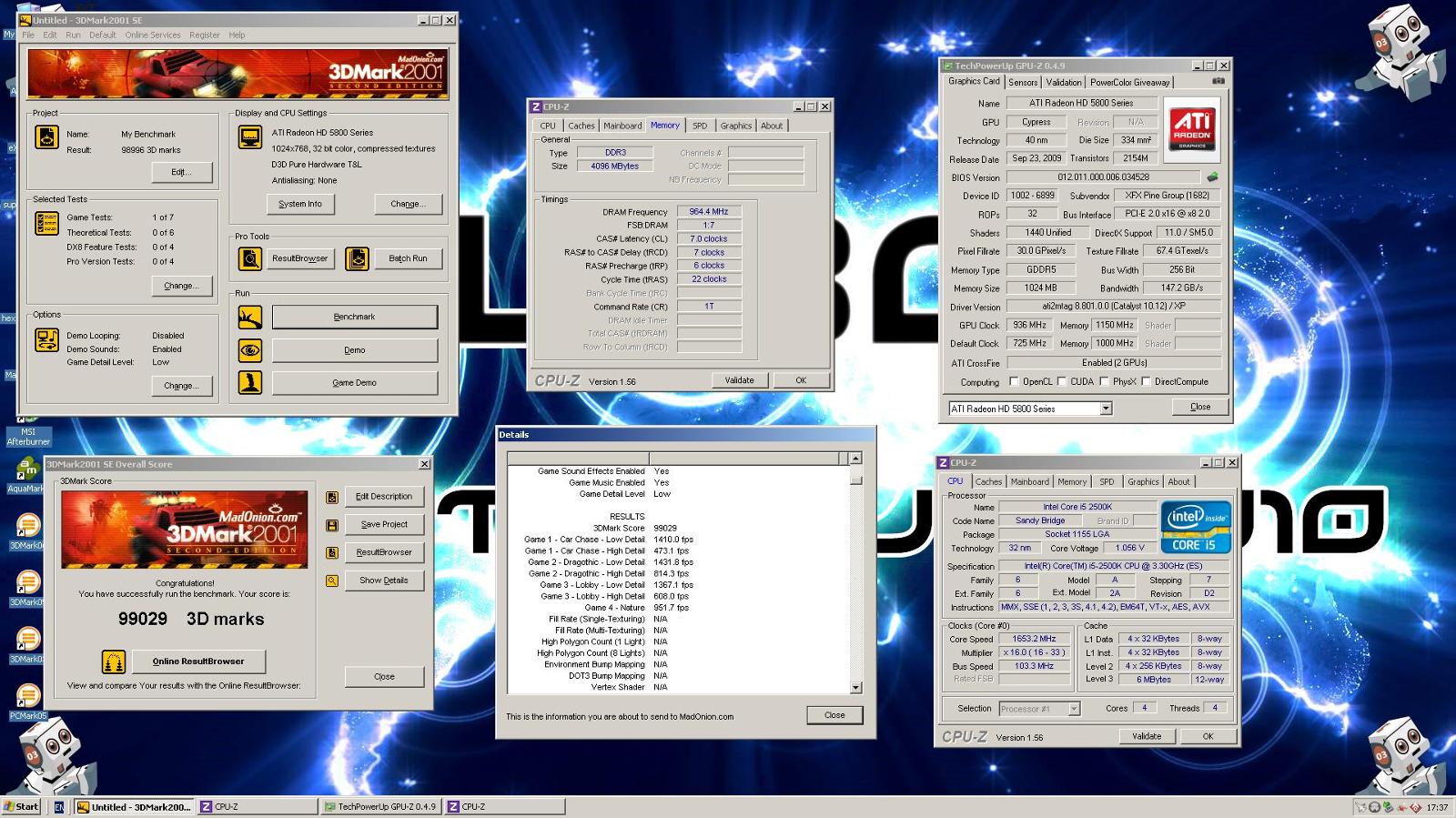The image size is (1456, 818).
Task: Click scroll up arrow in Details list
Action: tap(855, 459)
